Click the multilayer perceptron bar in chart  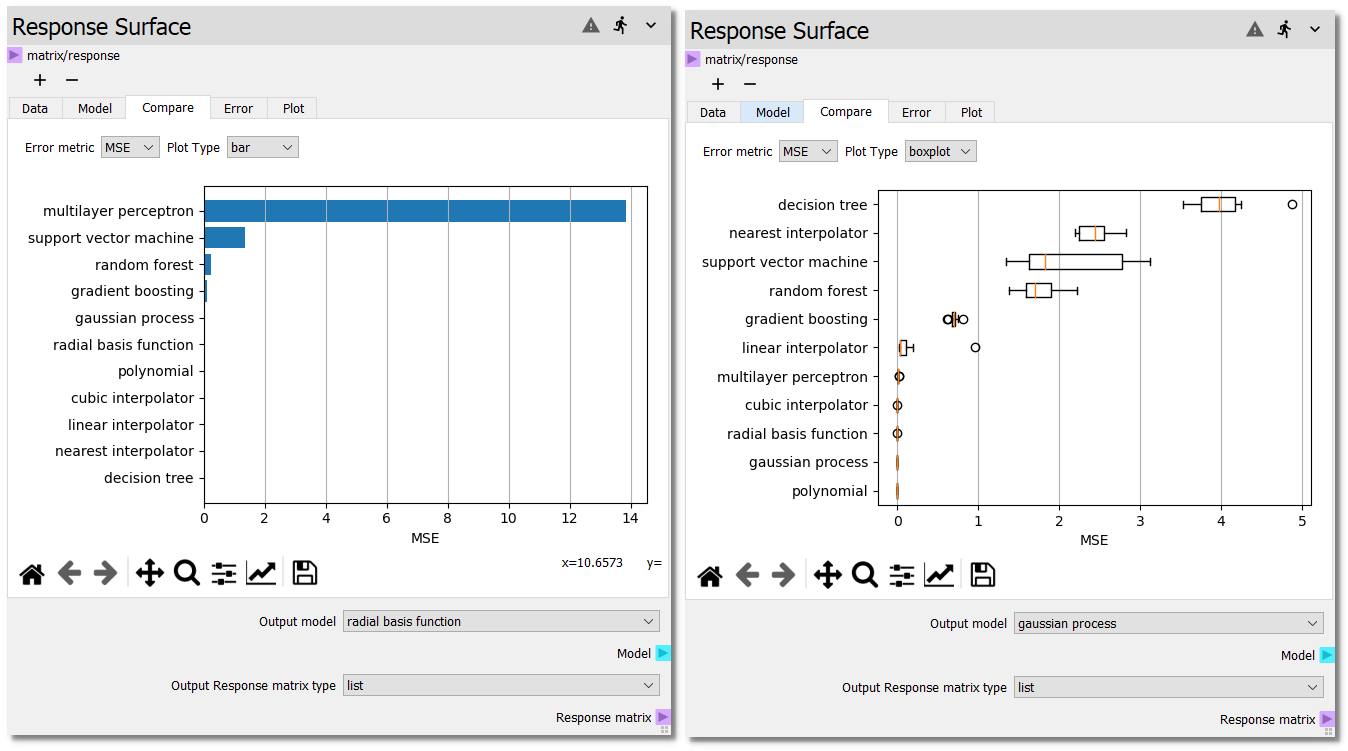tap(415, 211)
